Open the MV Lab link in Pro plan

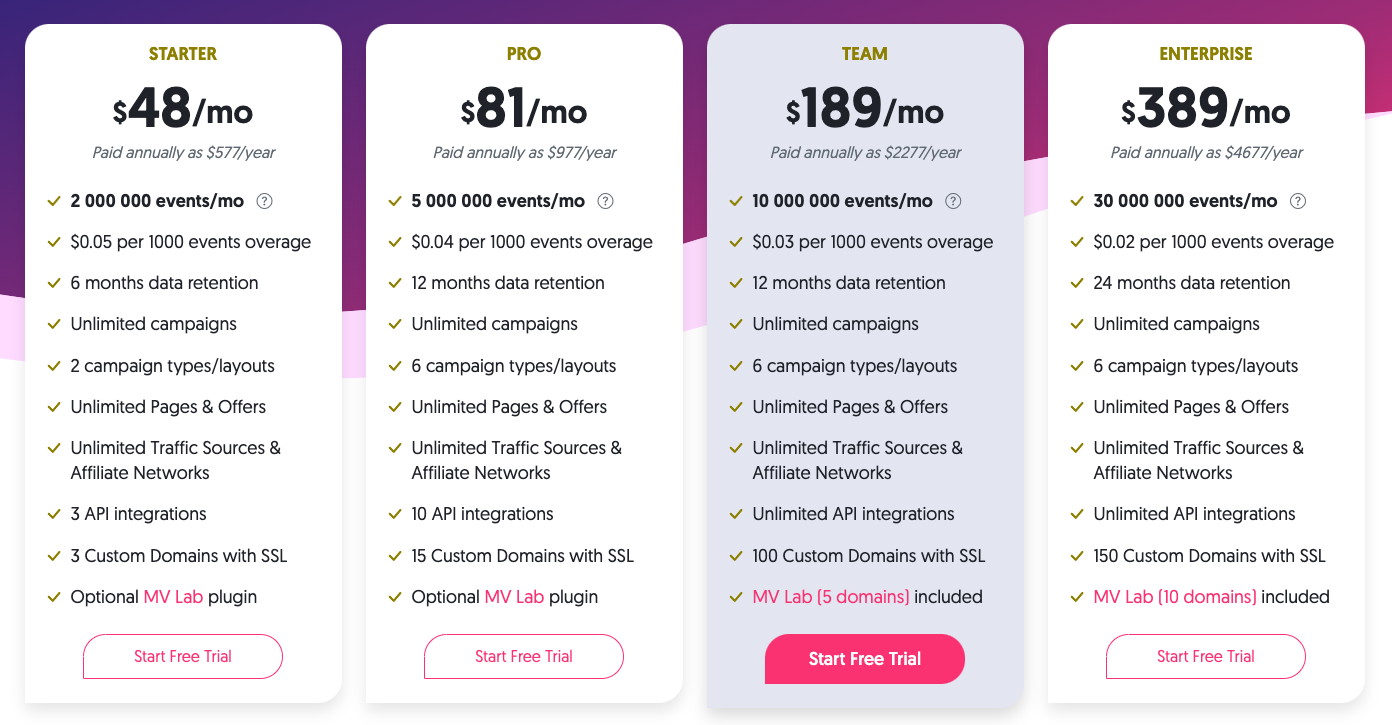point(514,597)
